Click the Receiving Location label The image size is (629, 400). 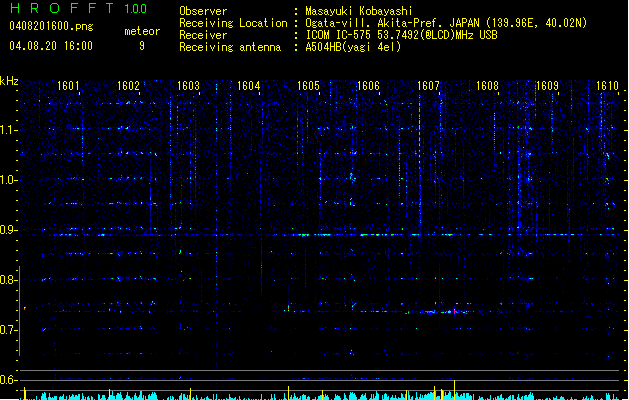pos(233,23)
